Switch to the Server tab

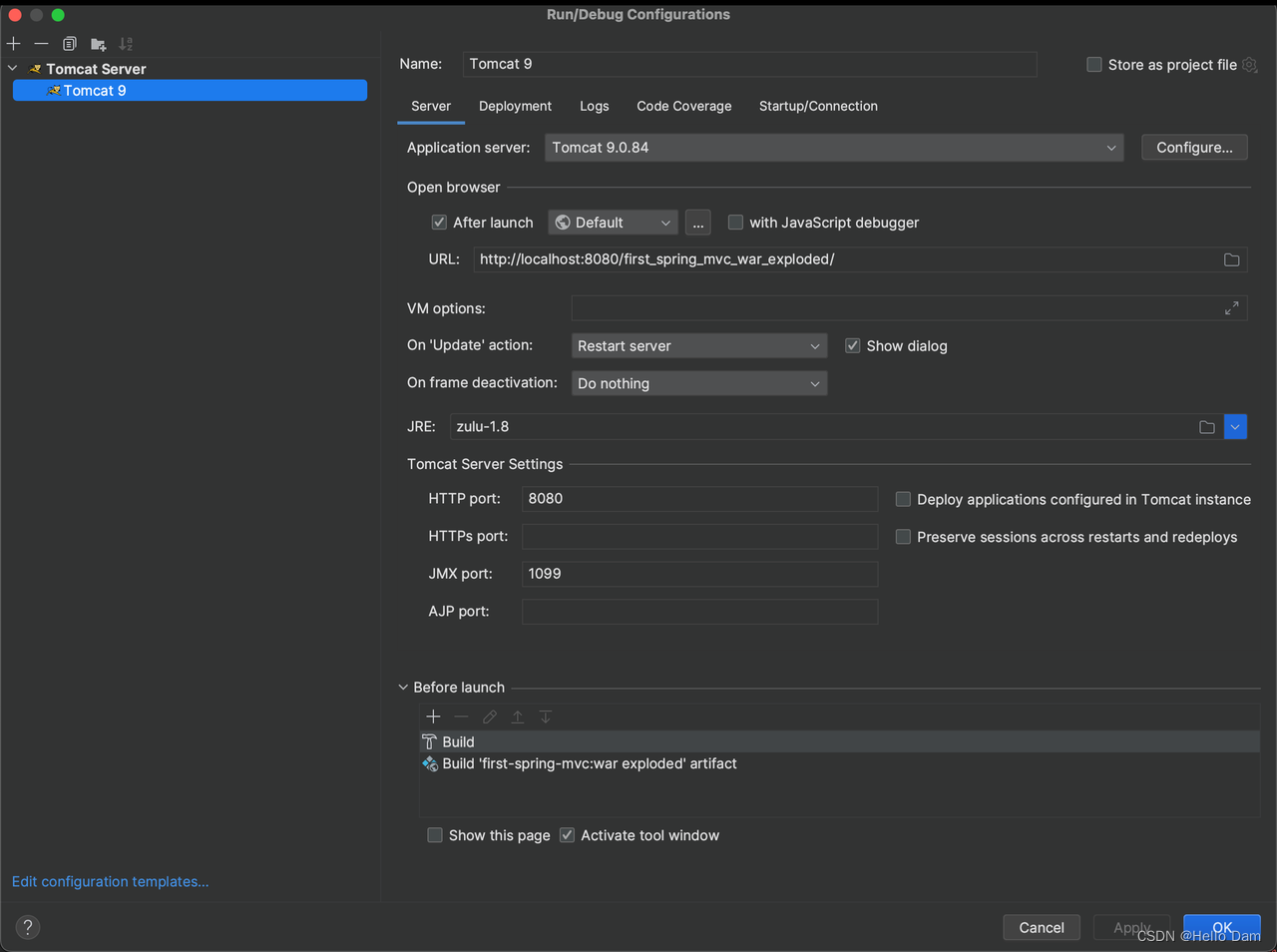click(431, 106)
